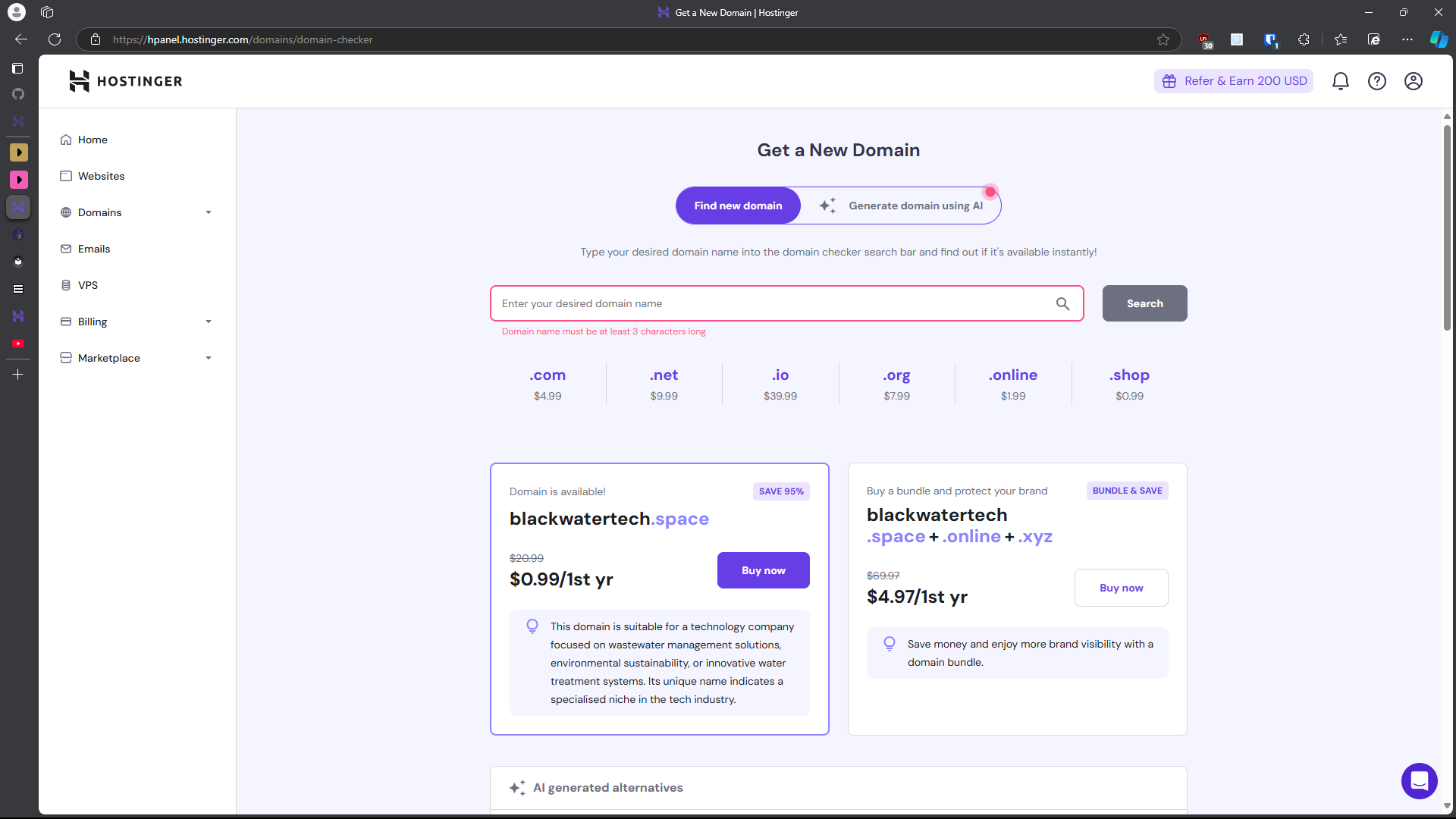The height and width of the screenshot is (819, 1456).
Task: Open browser extensions puzzle icon
Action: [1304, 39]
